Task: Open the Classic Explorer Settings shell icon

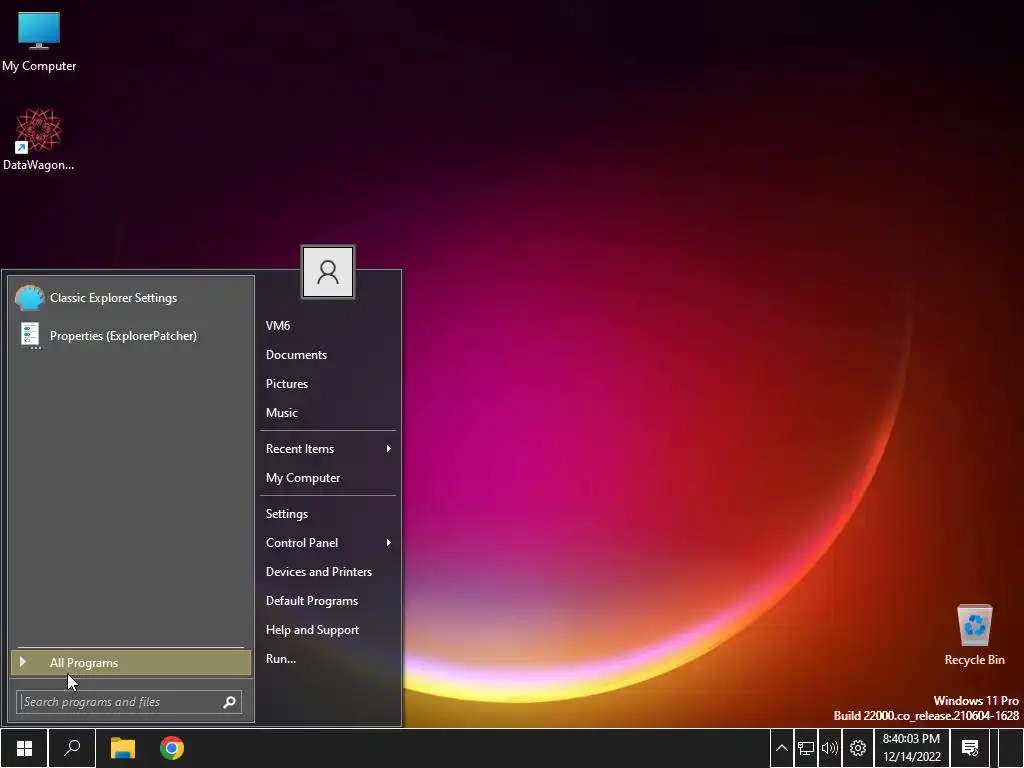Action: [29, 298]
